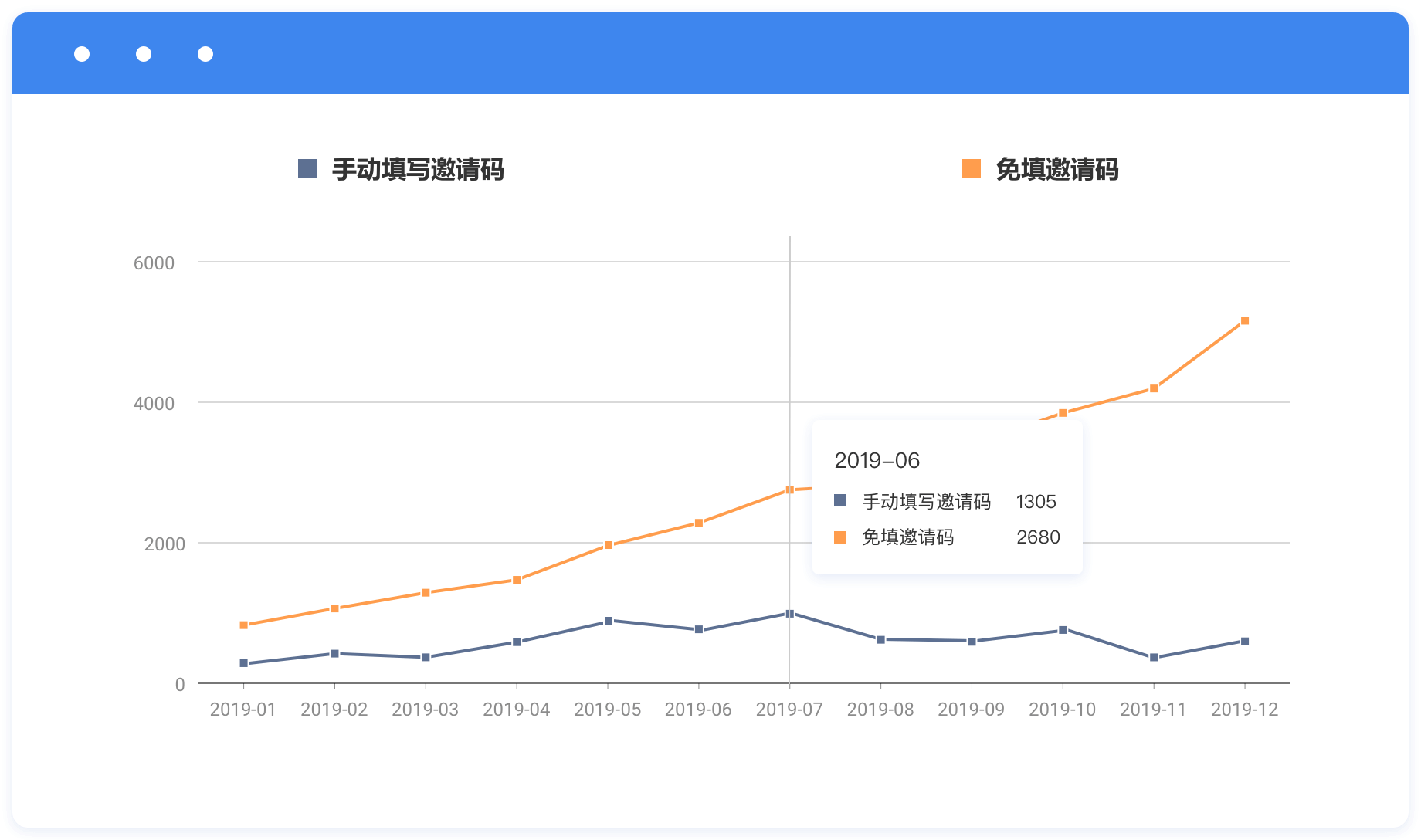1421x840 pixels.
Task: Select the blue data point for 2019-09
Action: coord(972,642)
